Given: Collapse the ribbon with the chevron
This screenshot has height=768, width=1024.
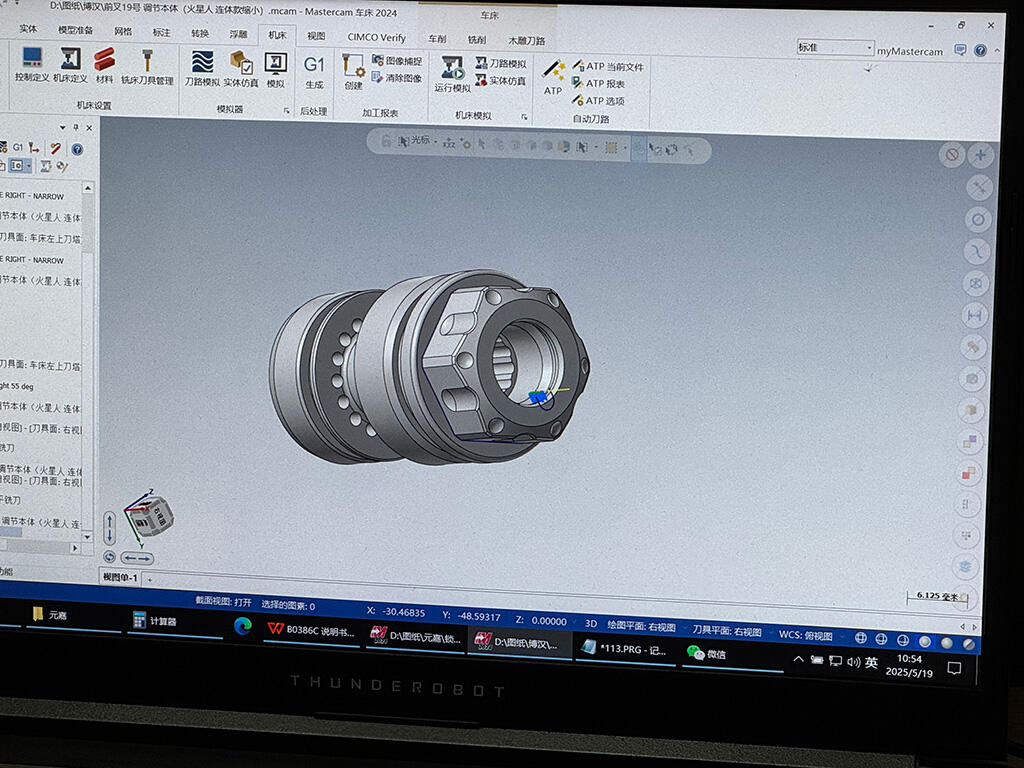Looking at the screenshot, I should (x=997, y=50).
